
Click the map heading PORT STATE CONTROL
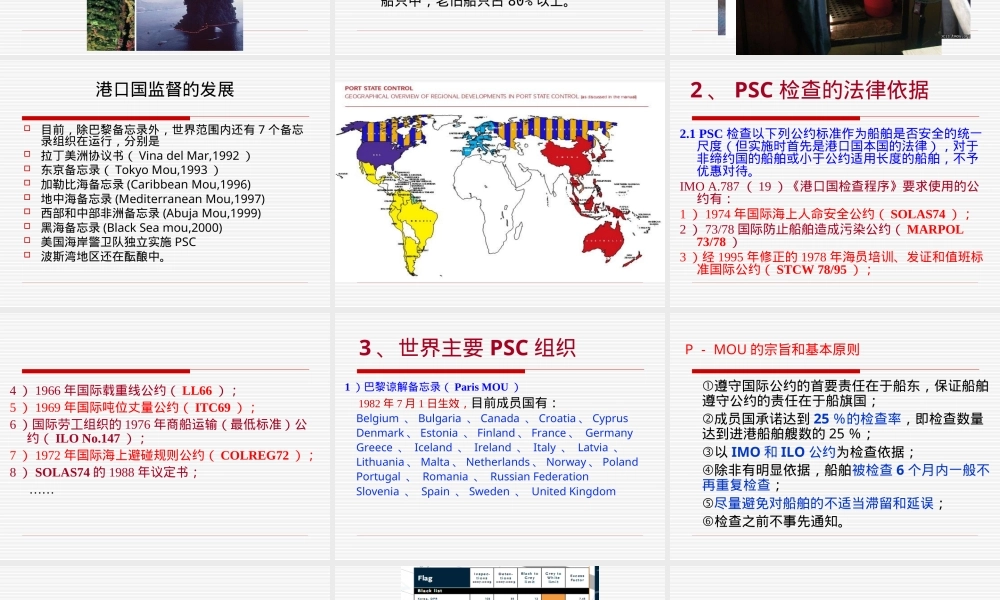point(379,88)
